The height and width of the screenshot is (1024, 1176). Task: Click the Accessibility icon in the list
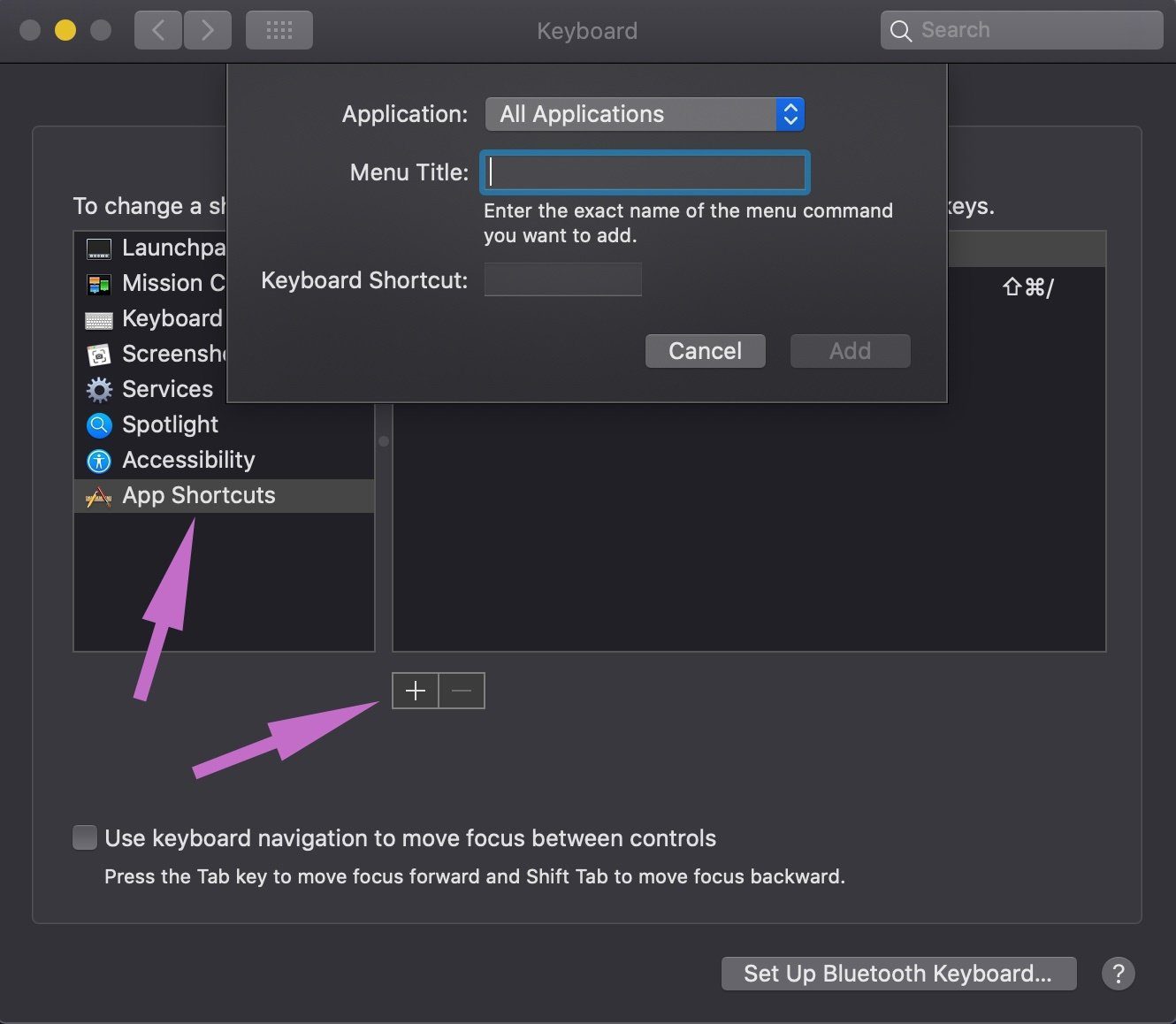click(99, 461)
